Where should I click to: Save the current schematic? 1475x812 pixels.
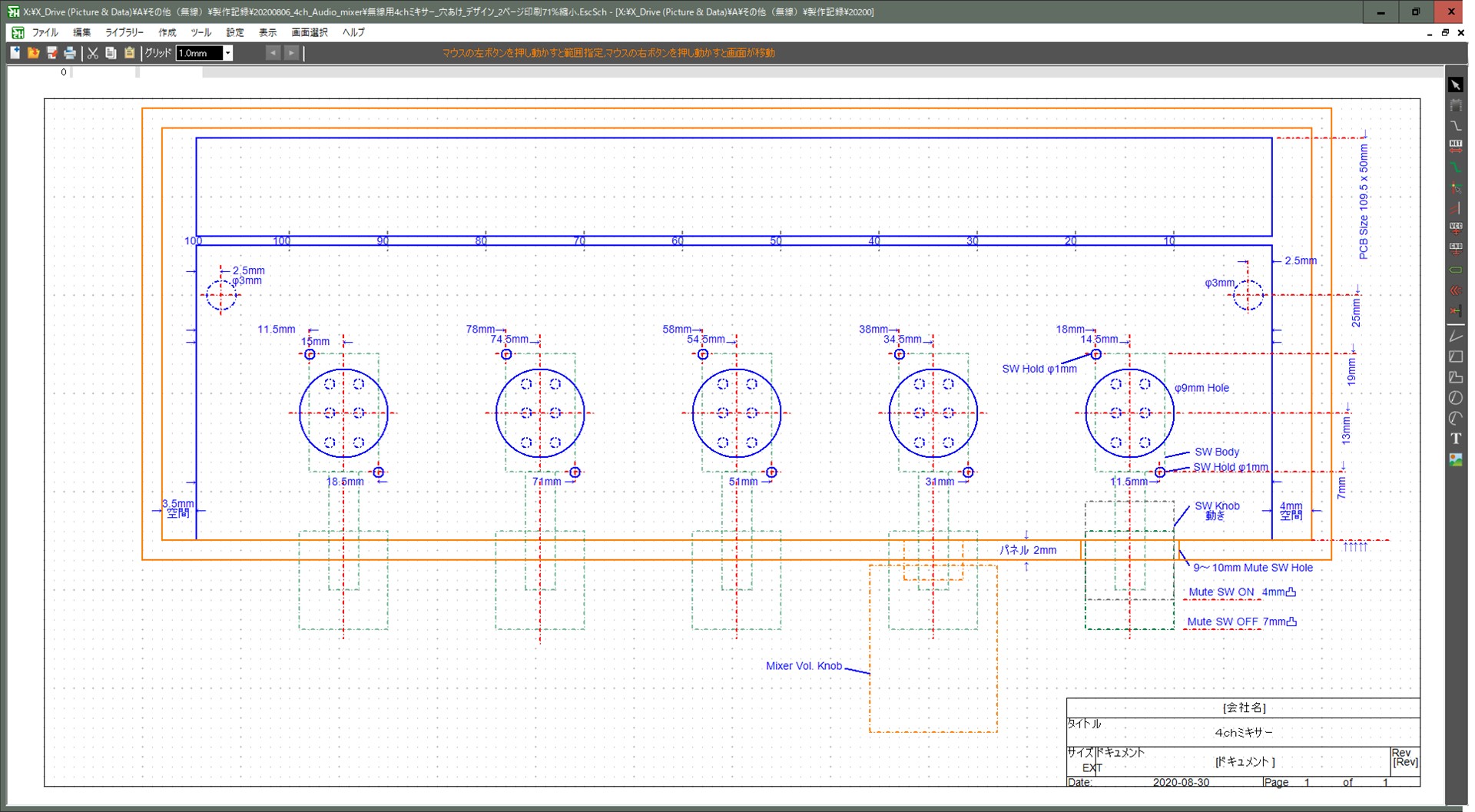pyautogui.click(x=51, y=53)
